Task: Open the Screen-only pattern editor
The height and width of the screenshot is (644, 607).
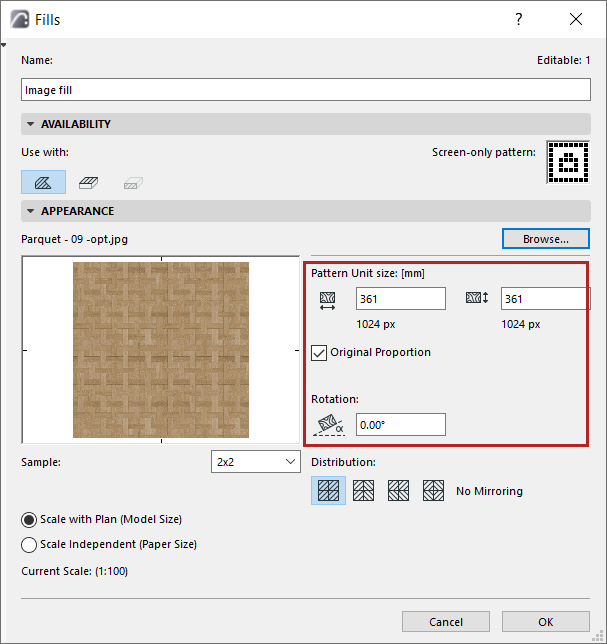Action: coord(568,162)
